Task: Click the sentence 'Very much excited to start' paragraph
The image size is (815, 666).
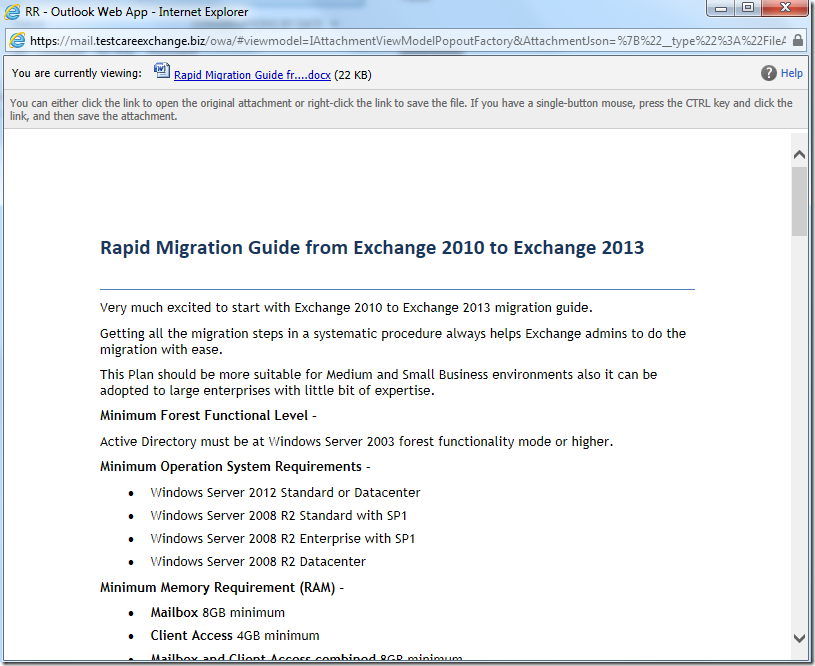Action: [346, 308]
